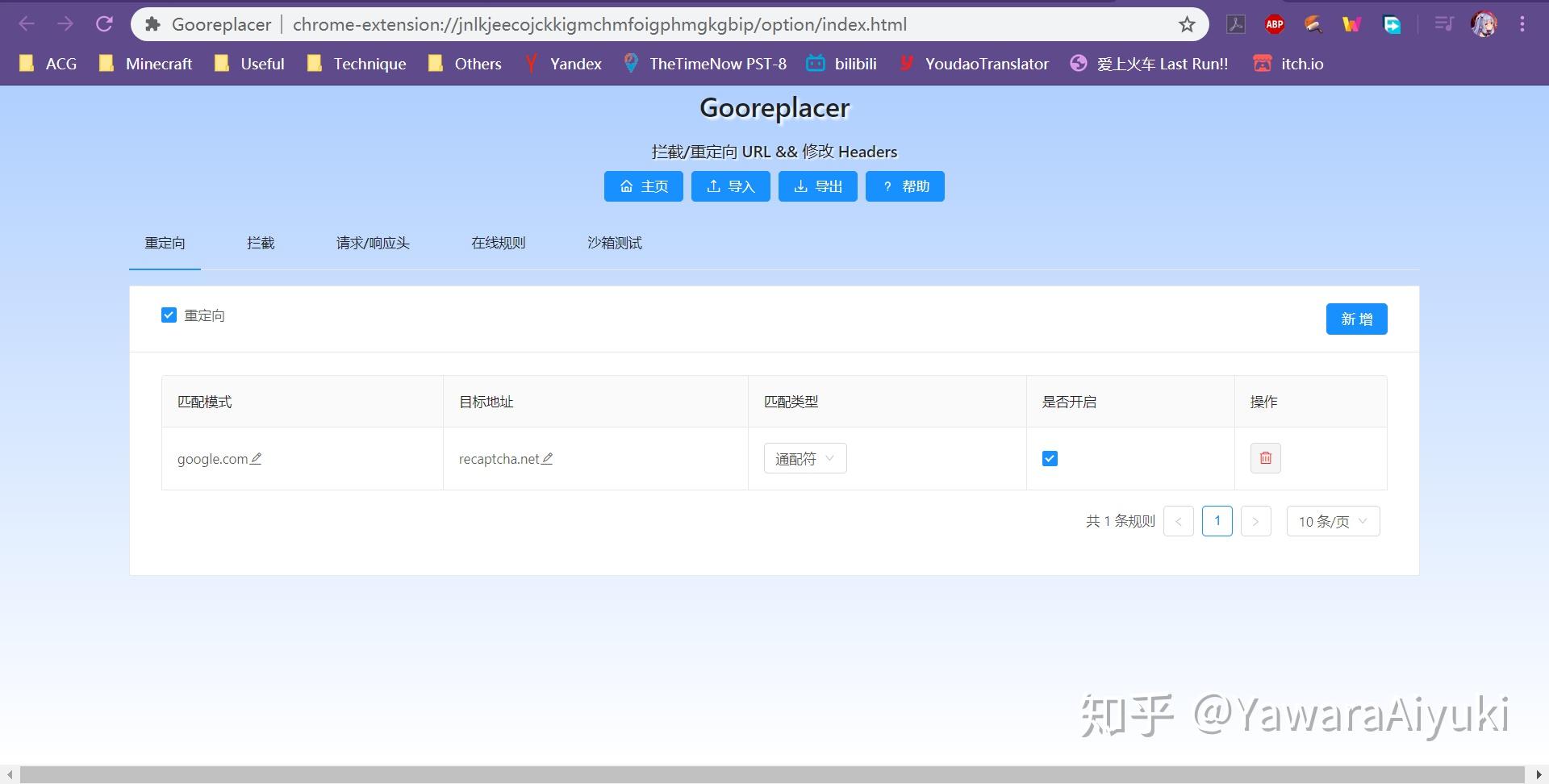Click the scrollbar right arrow
Screen dimensions: 1549x784
coord(1539,774)
